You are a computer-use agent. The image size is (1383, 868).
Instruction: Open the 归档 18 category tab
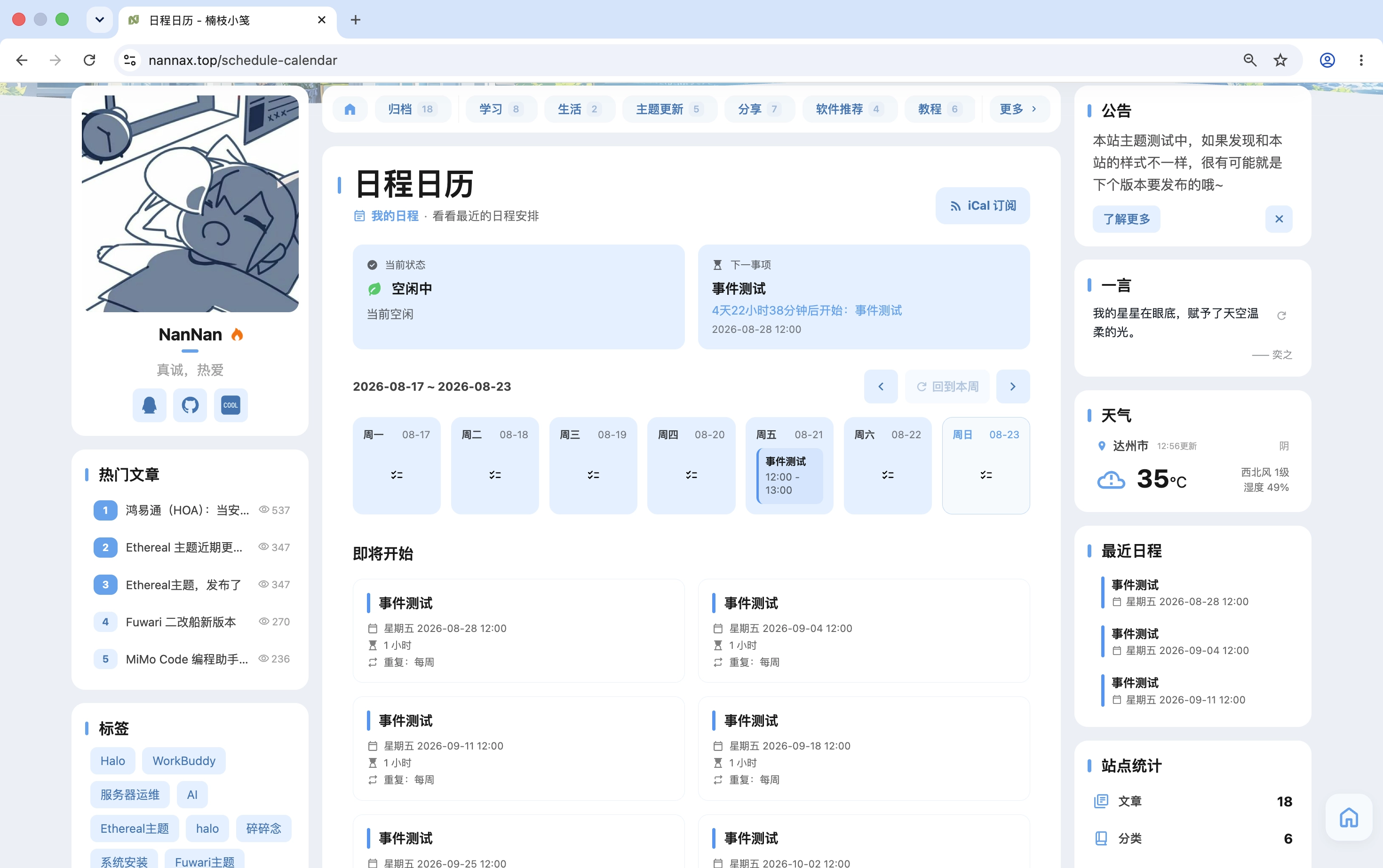click(413, 109)
